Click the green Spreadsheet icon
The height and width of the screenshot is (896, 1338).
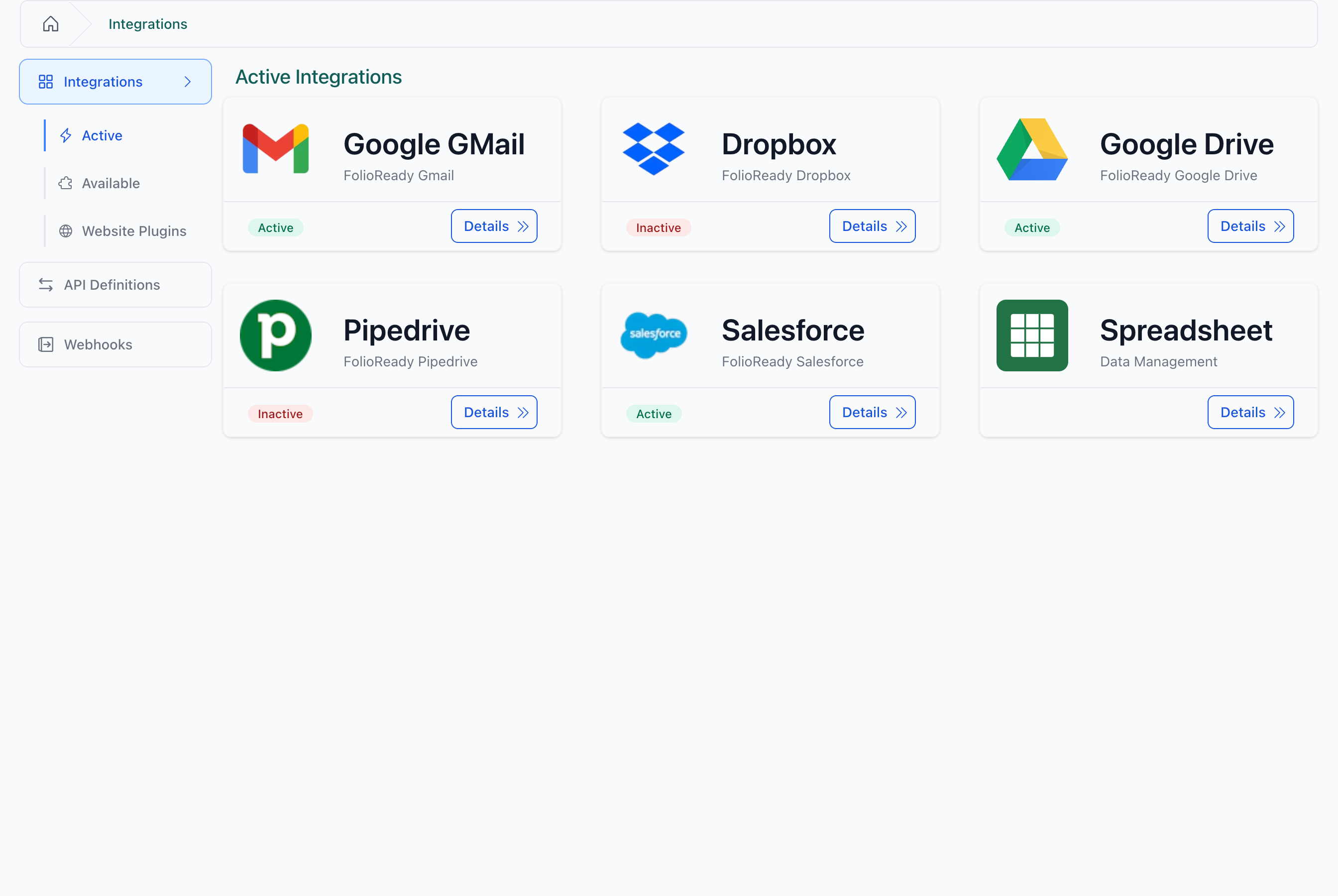1032,336
